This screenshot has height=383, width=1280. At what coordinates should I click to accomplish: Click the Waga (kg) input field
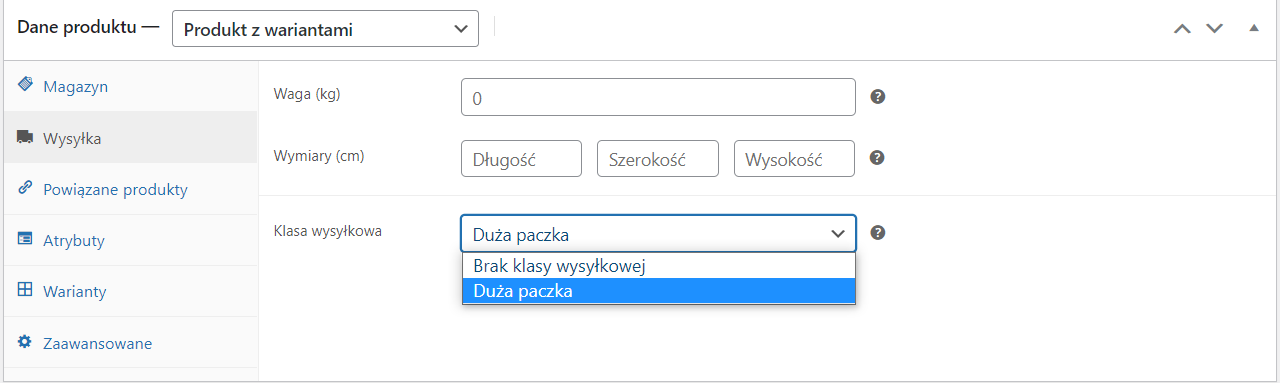(658, 98)
